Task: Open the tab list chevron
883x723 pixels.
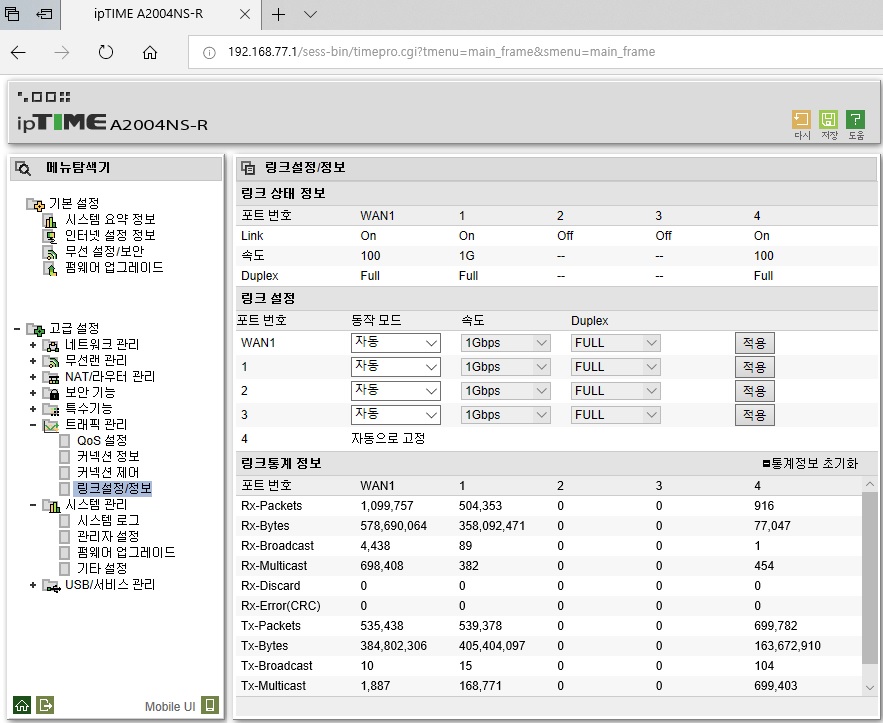Action: (x=310, y=15)
